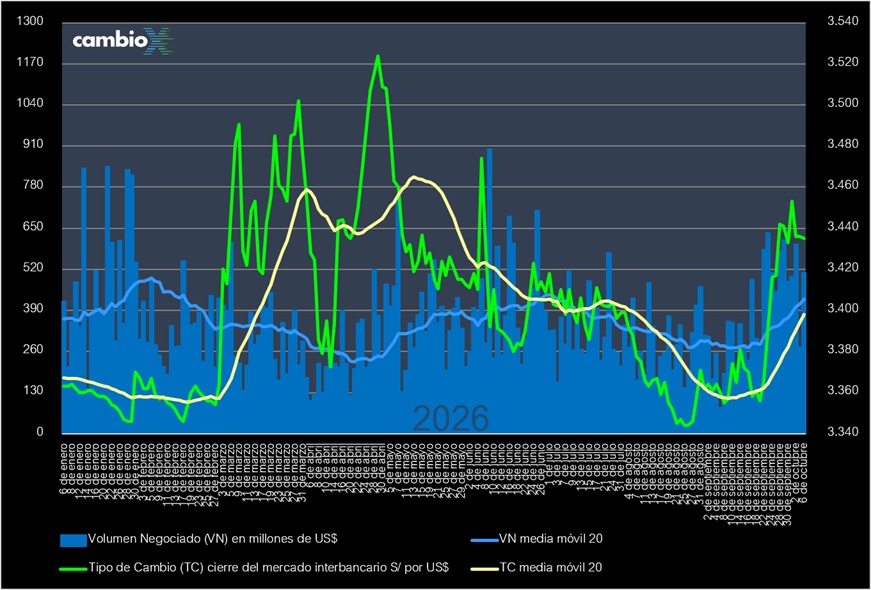Select the right axis value 3.360
The height and width of the screenshot is (590, 871).
pos(843,391)
